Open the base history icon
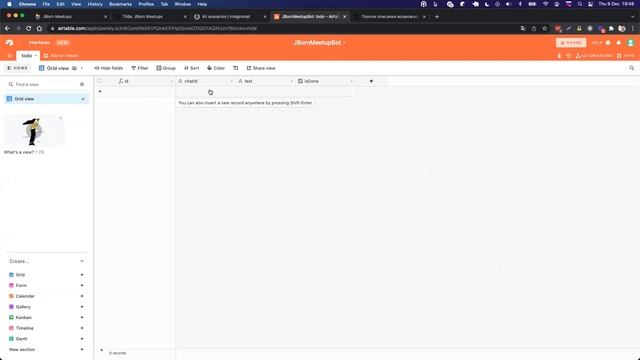The width and height of the screenshot is (640, 360). [x=568, y=56]
